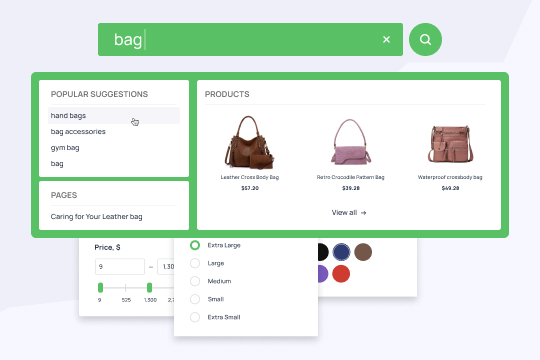Screen dimensions: 540x360
Task: Click the '525' slider tick label
Action: (126, 300)
